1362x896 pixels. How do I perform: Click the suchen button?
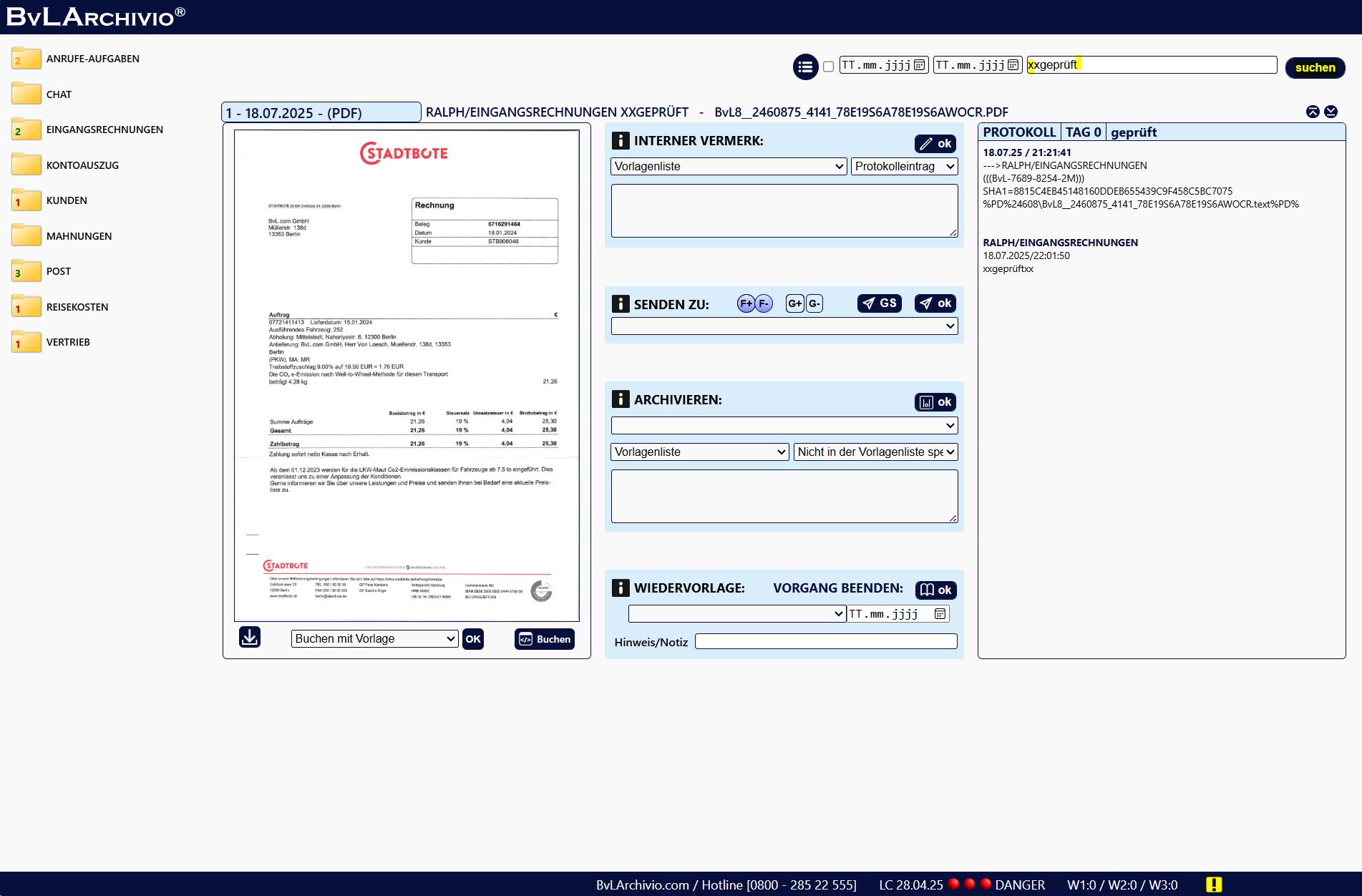point(1315,68)
